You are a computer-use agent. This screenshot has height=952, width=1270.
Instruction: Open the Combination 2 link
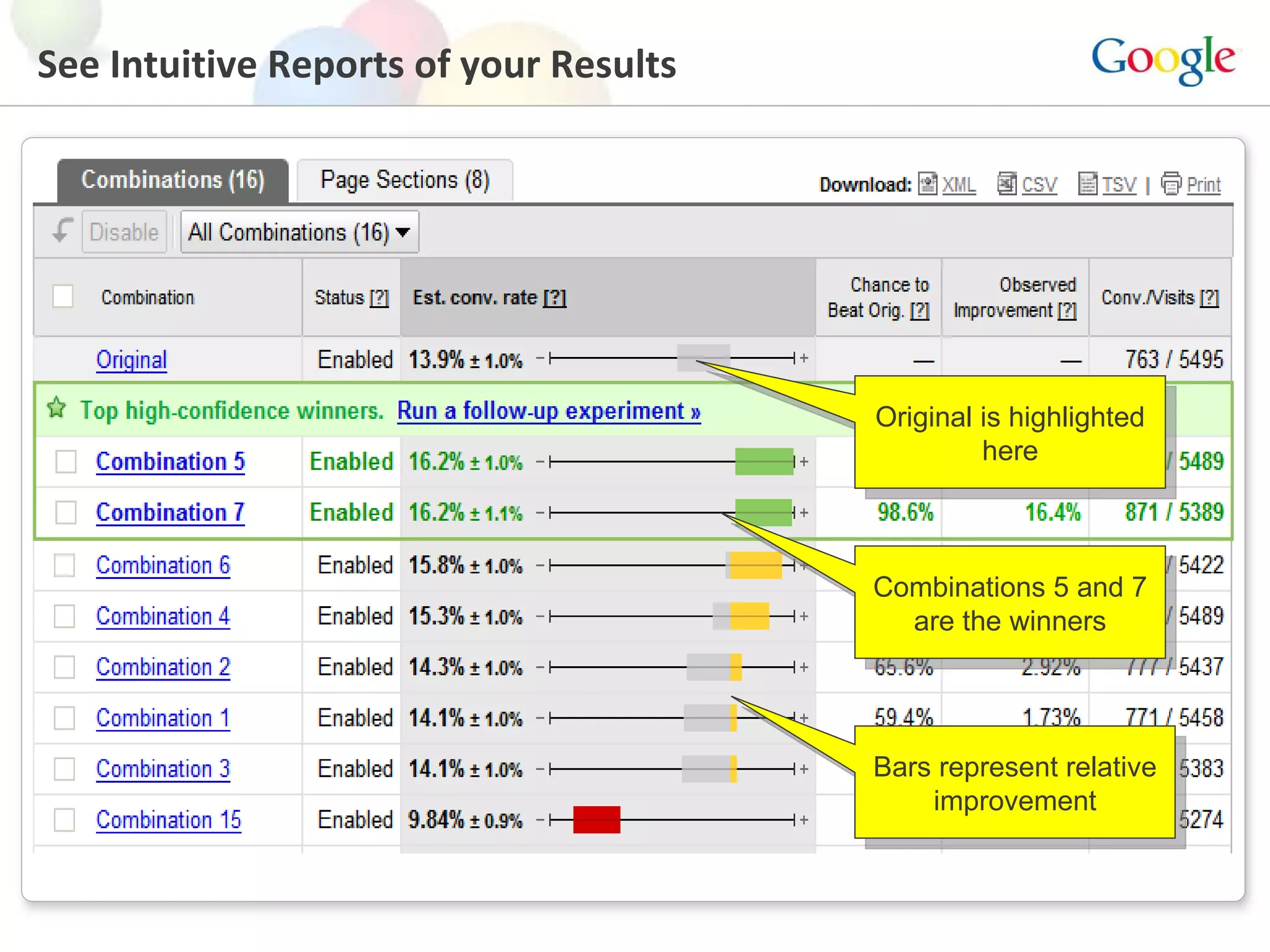pyautogui.click(x=163, y=668)
